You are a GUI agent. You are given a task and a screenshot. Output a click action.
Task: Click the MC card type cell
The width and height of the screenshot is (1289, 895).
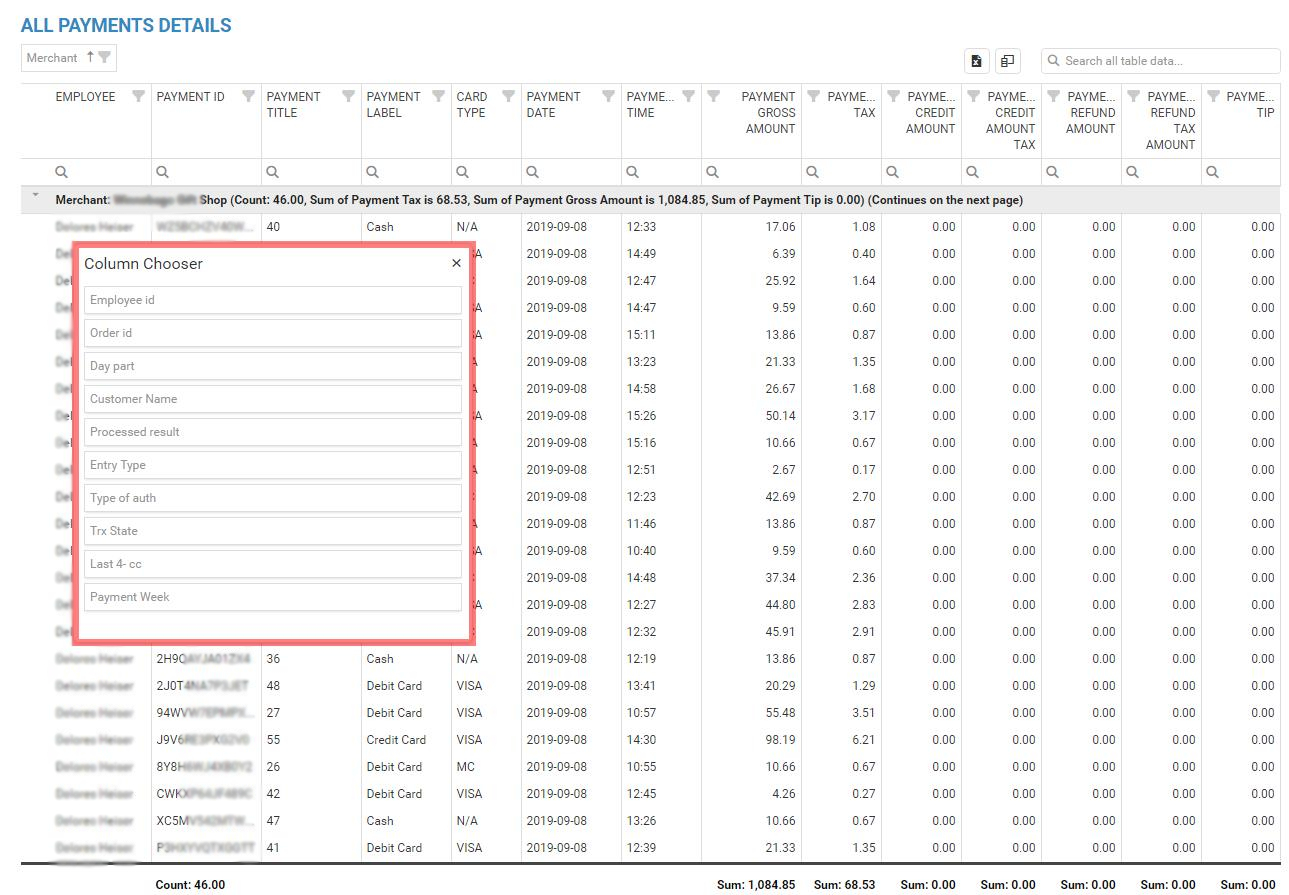click(465, 767)
